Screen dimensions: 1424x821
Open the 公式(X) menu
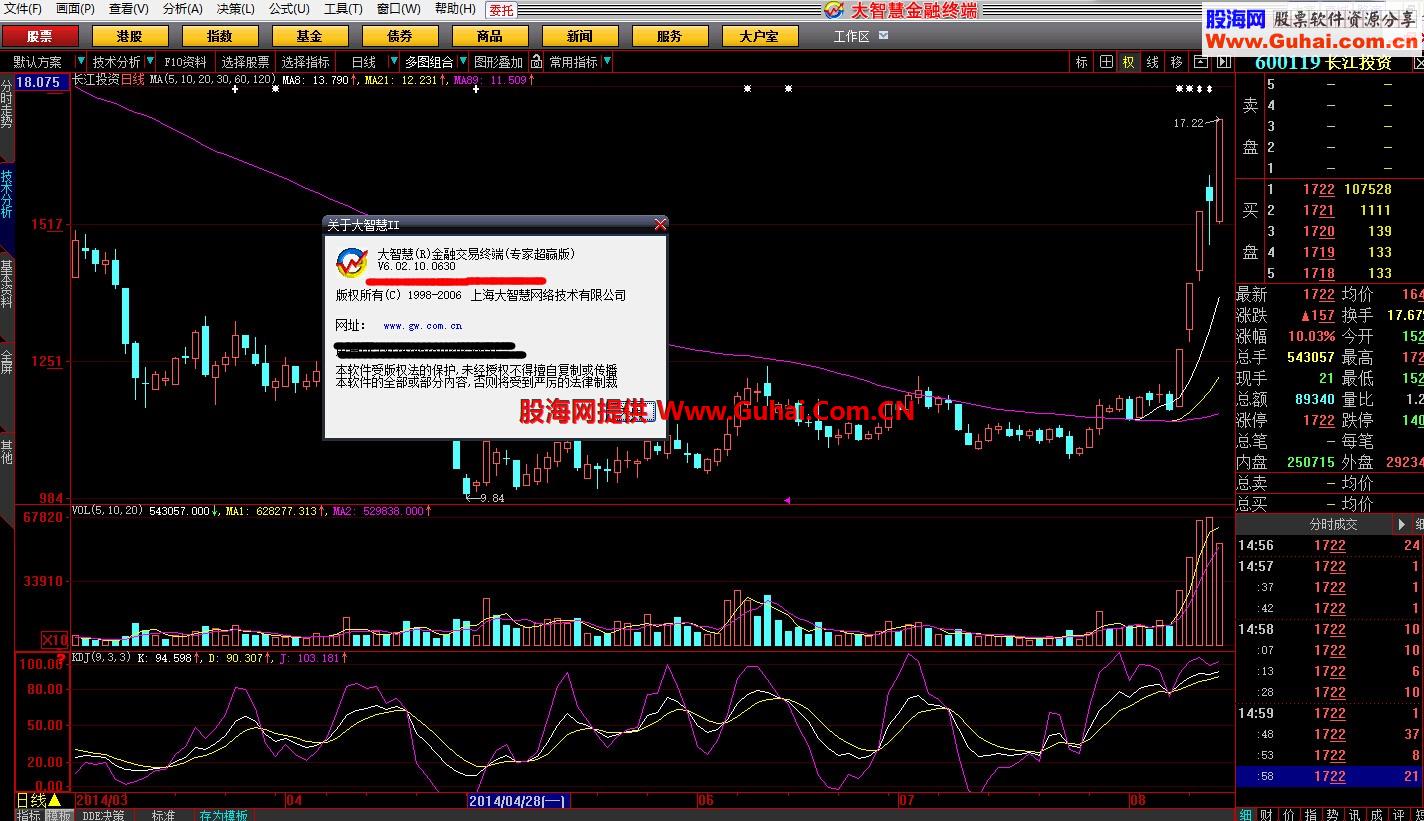click(289, 9)
